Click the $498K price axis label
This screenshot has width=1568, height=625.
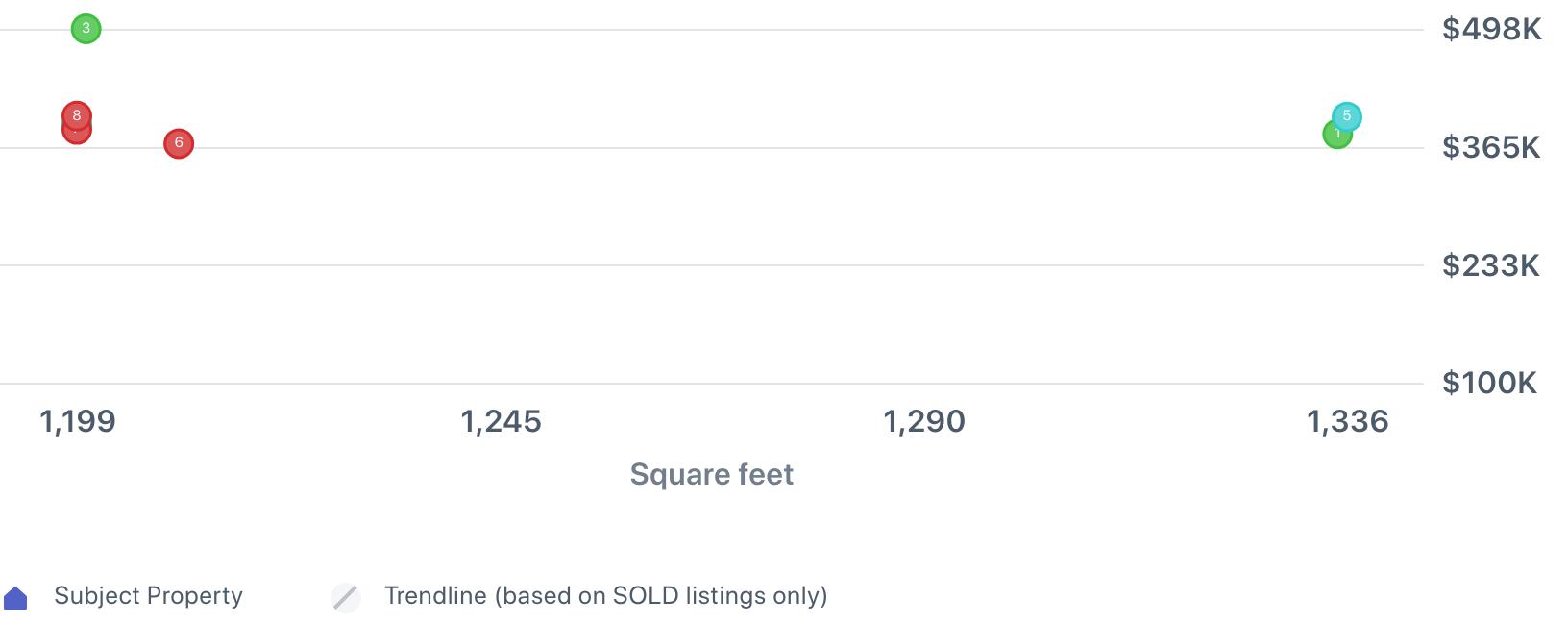1491,30
